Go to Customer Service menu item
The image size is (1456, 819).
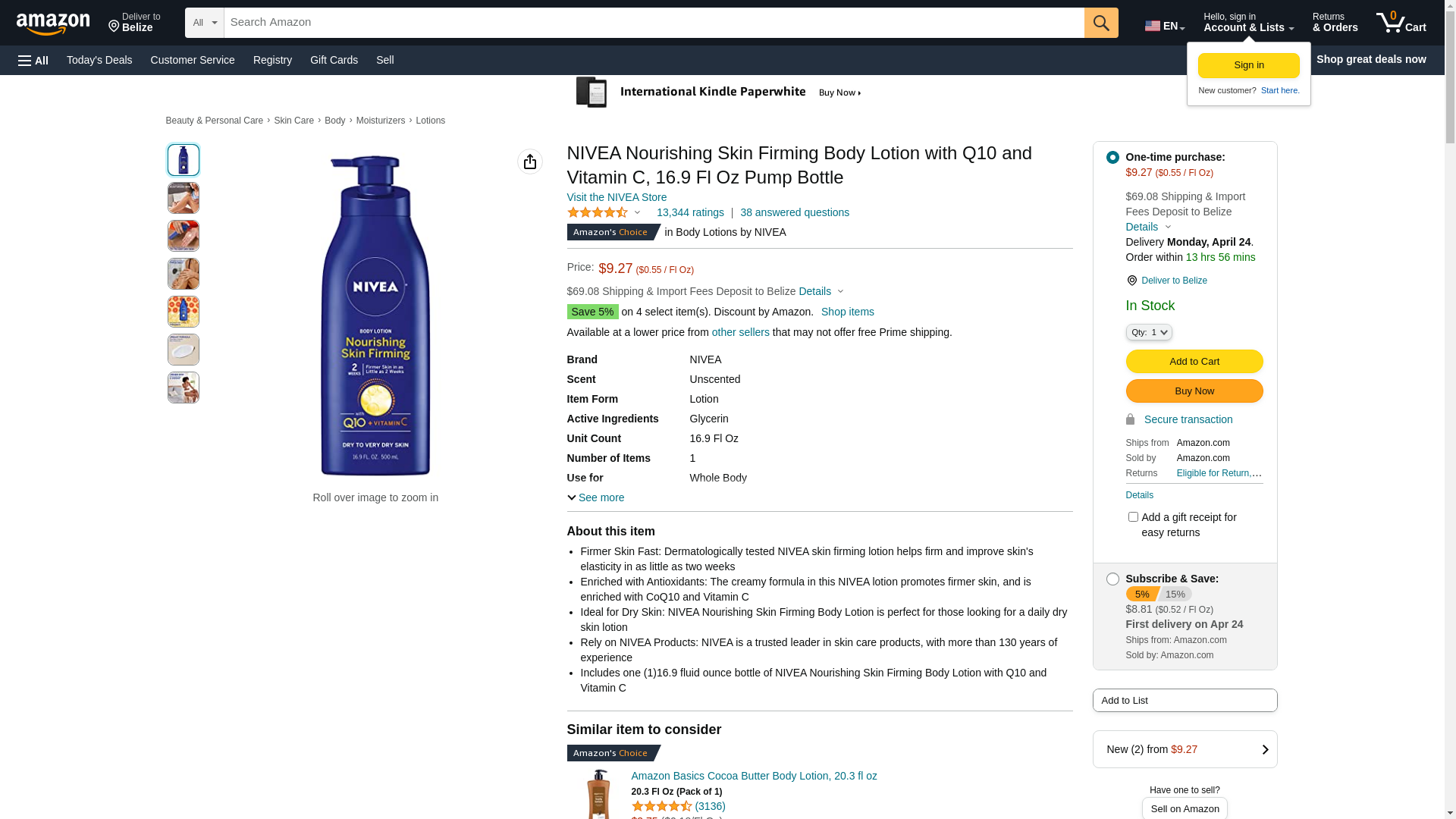(x=193, y=60)
